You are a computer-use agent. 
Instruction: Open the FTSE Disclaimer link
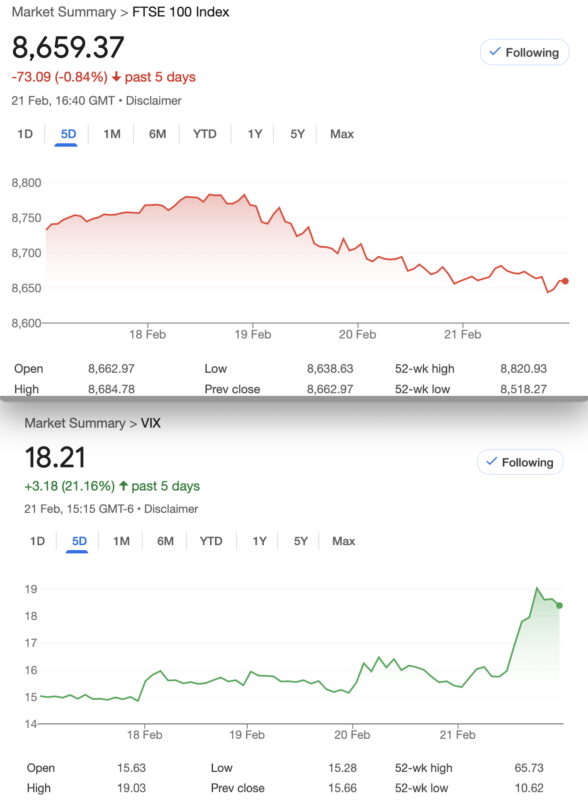154,101
